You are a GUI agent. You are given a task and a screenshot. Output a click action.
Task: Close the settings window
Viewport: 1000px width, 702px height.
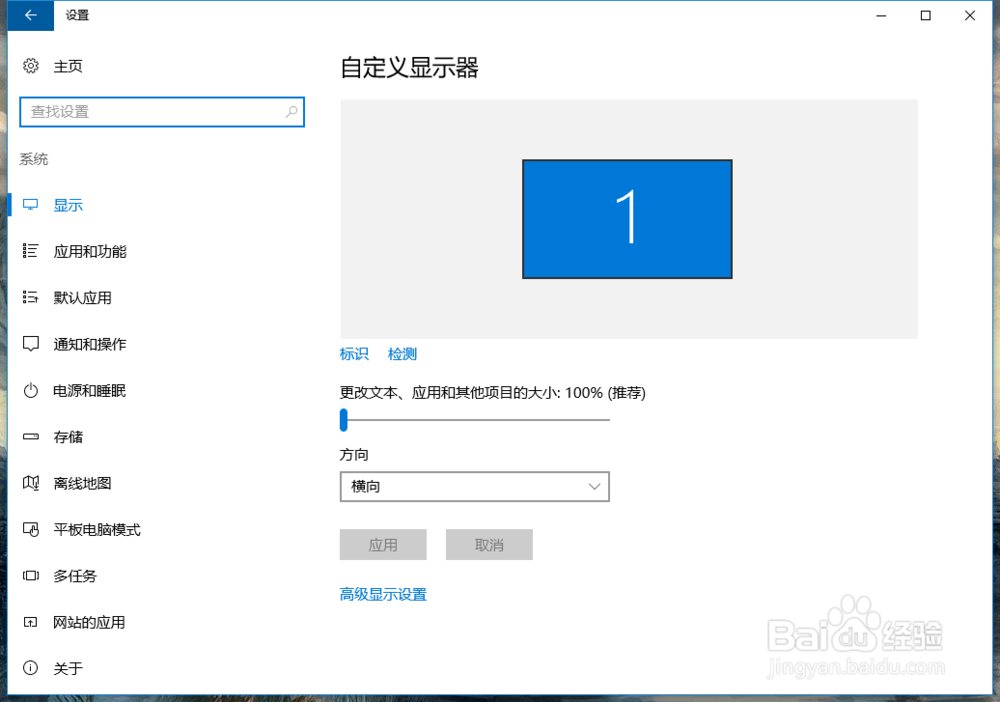[x=970, y=15]
